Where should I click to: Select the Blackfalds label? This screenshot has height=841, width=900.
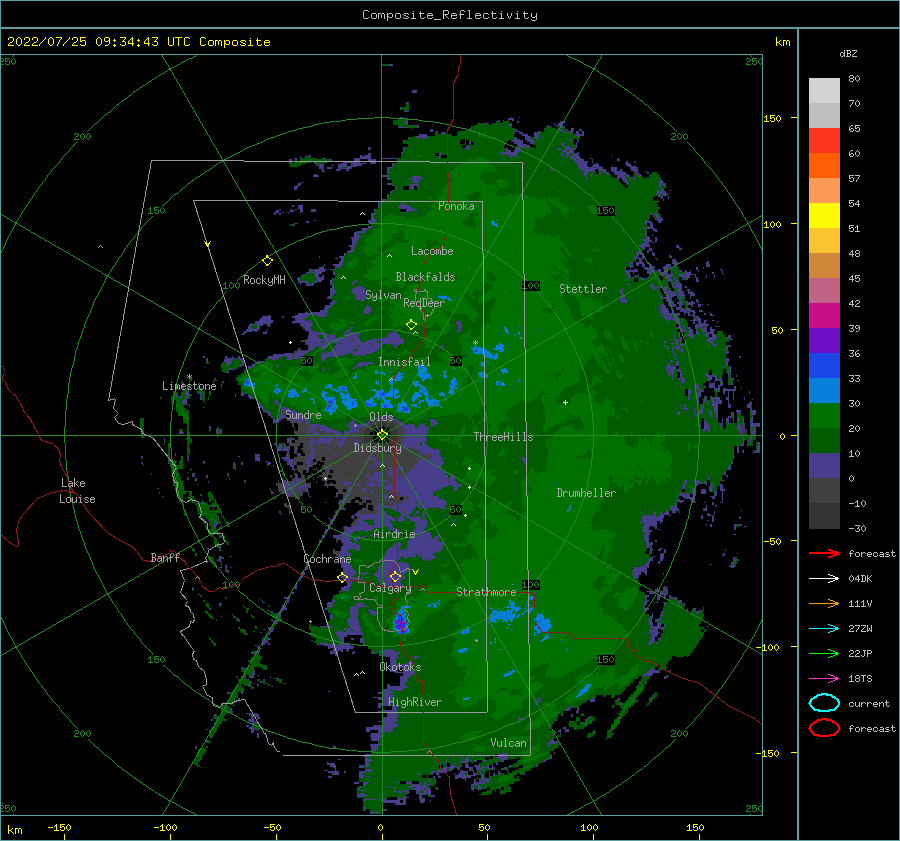pos(425,277)
